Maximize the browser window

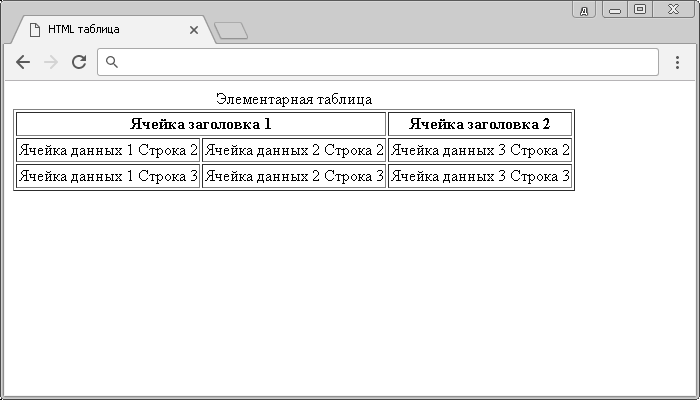pyautogui.click(x=640, y=9)
